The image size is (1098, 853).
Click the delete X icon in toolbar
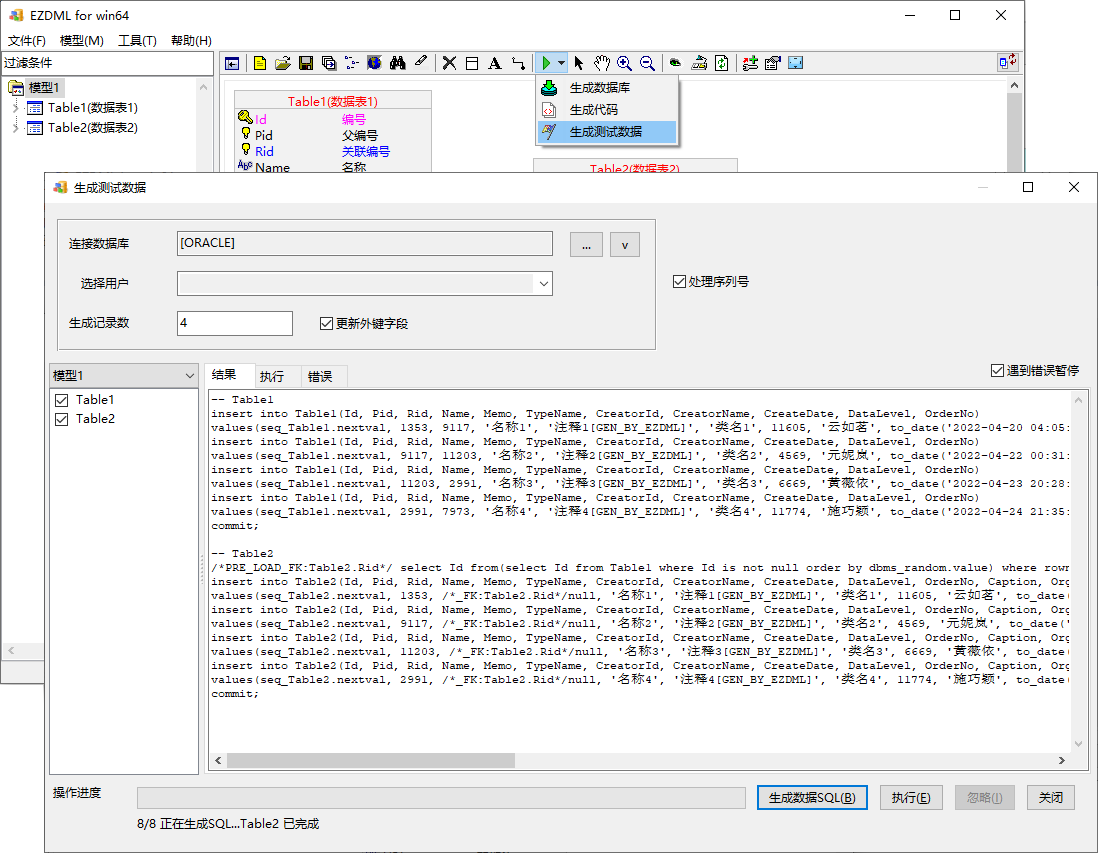[x=450, y=64]
